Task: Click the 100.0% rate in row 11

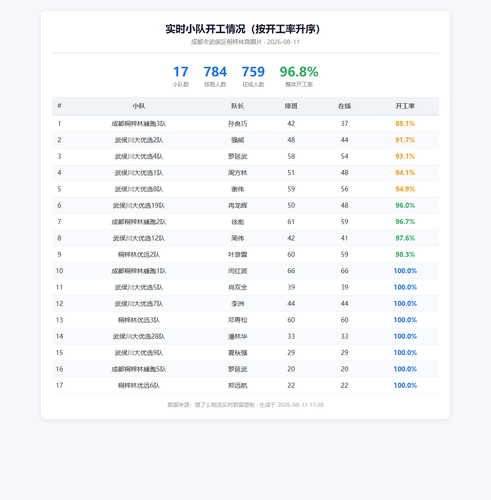Action: (x=405, y=287)
